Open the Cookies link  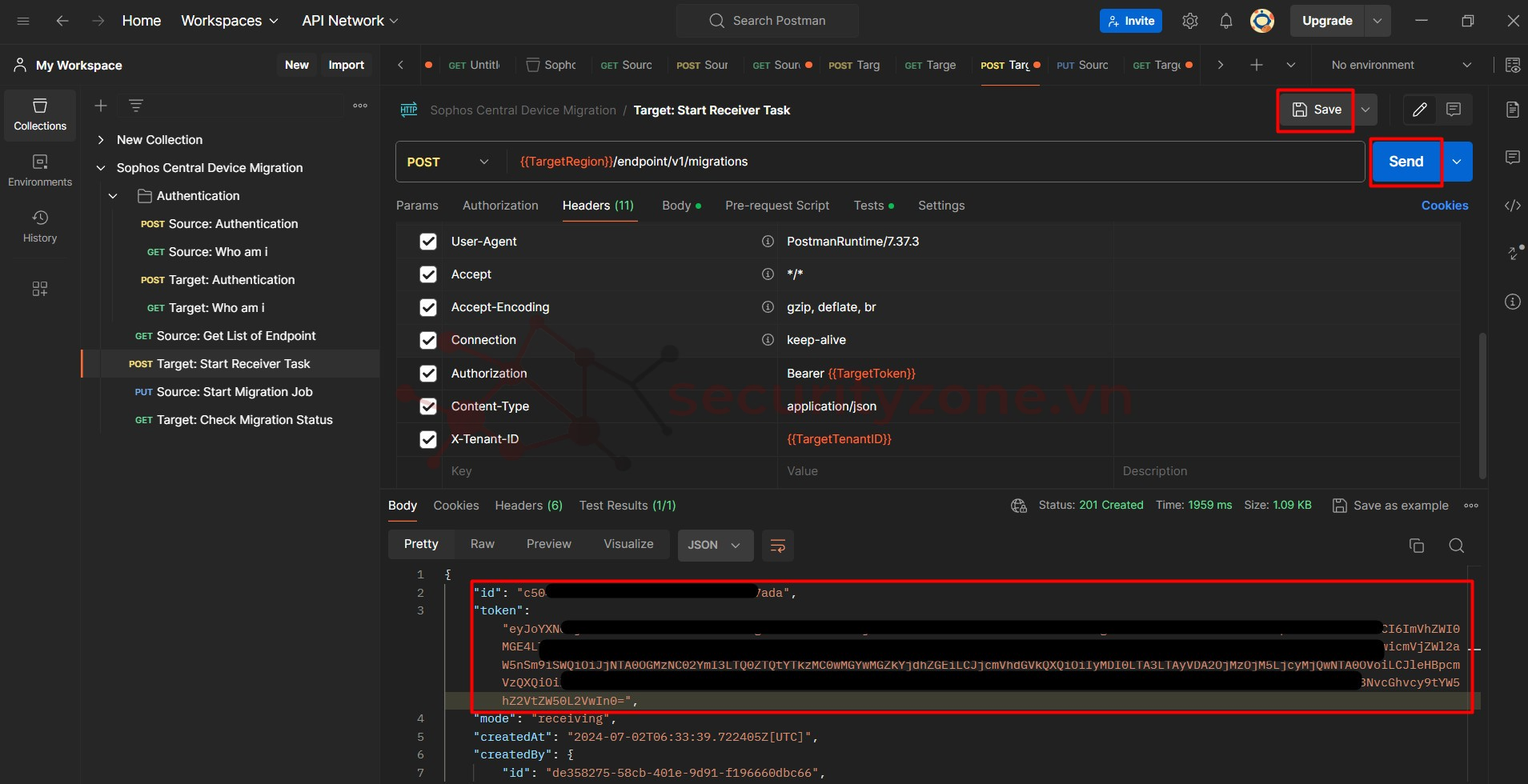[1445, 206]
